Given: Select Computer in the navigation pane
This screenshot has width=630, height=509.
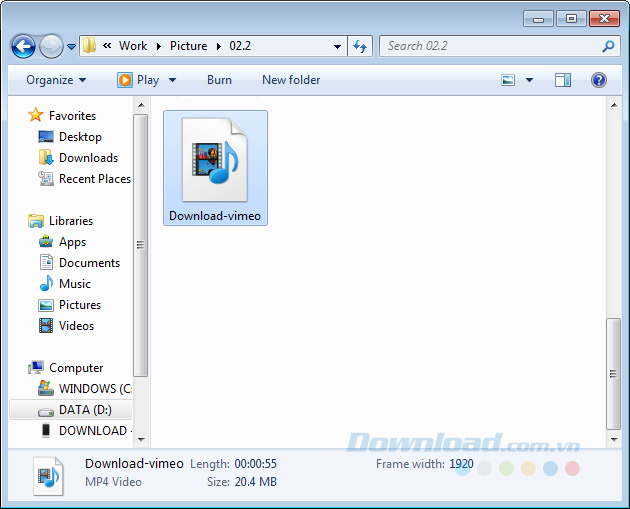Looking at the screenshot, I should [76, 368].
